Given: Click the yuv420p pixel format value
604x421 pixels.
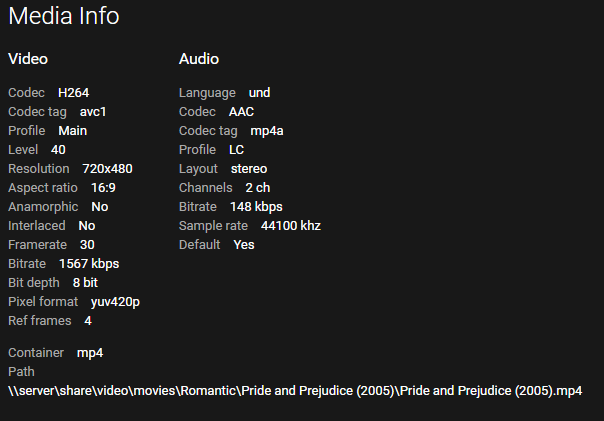Looking at the screenshot, I should 115,302.
